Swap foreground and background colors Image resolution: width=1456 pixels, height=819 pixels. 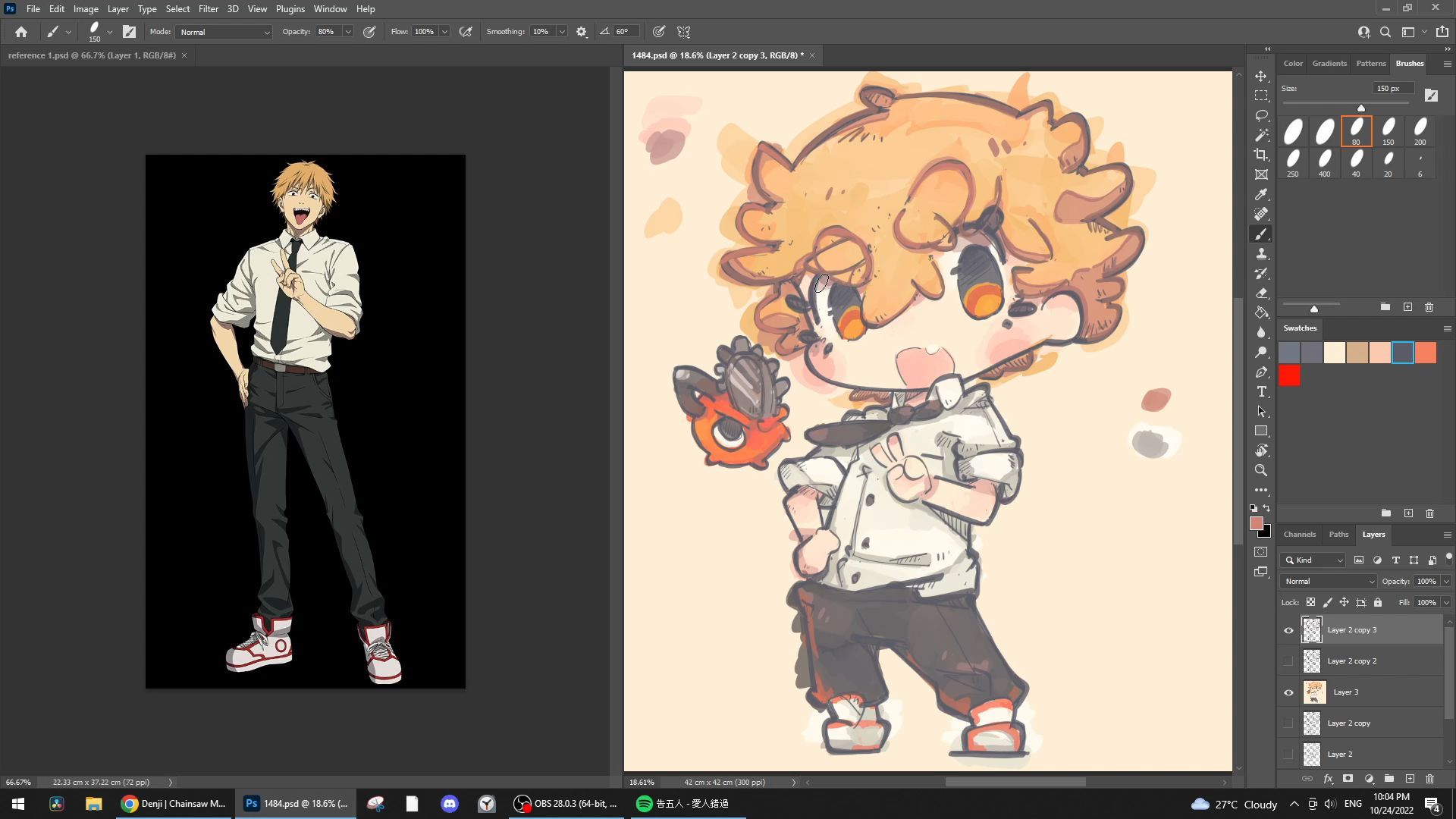tap(1266, 508)
